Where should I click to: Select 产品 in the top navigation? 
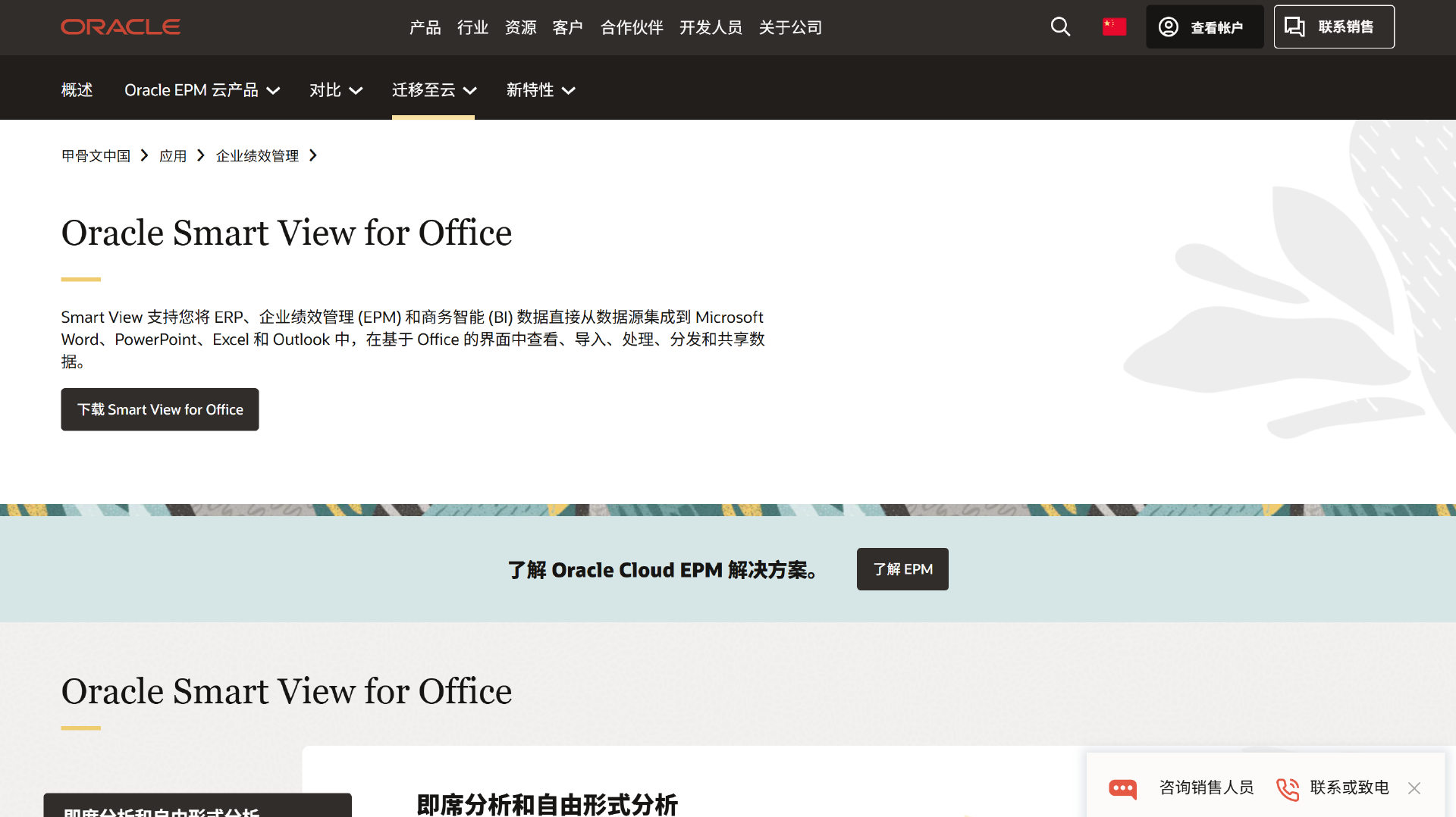(x=425, y=27)
